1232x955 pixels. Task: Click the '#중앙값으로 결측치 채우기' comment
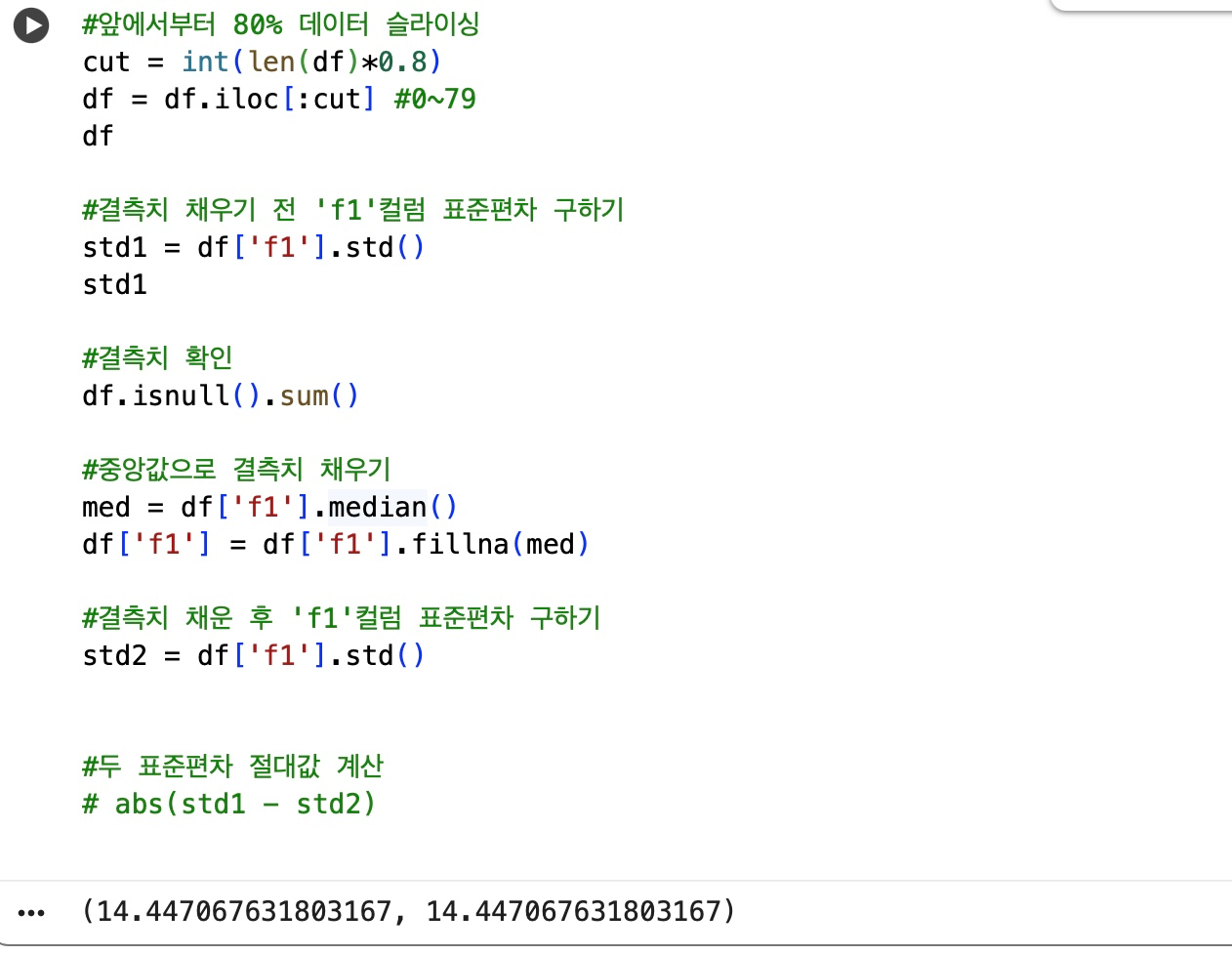point(234,469)
